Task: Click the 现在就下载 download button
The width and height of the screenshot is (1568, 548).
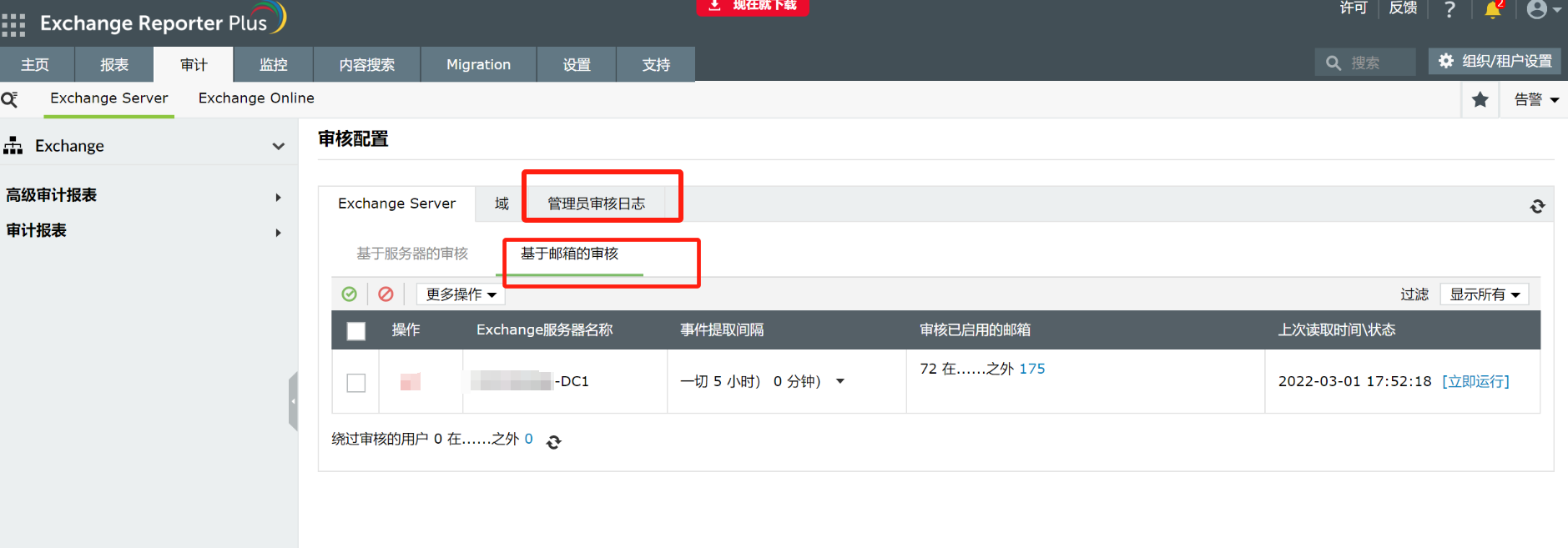Action: pyautogui.click(x=753, y=7)
